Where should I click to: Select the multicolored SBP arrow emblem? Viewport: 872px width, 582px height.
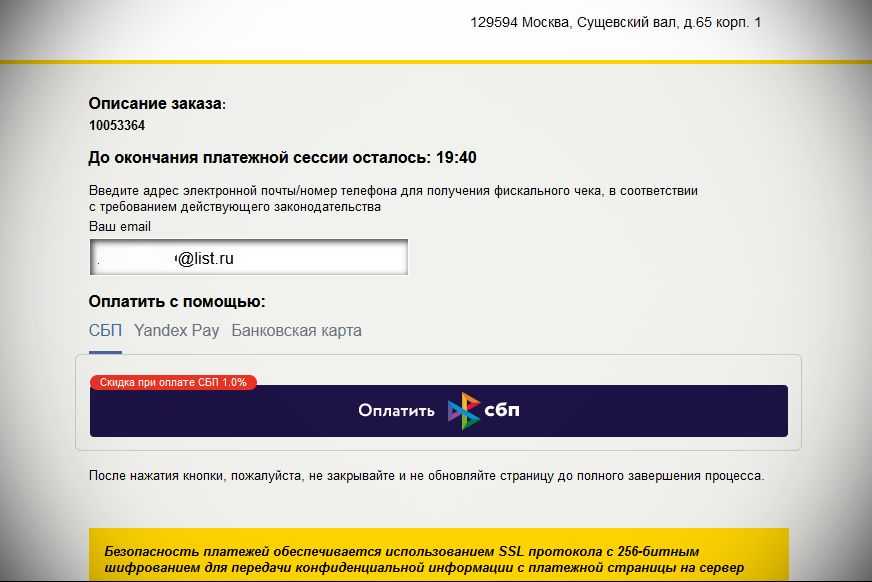tap(462, 410)
